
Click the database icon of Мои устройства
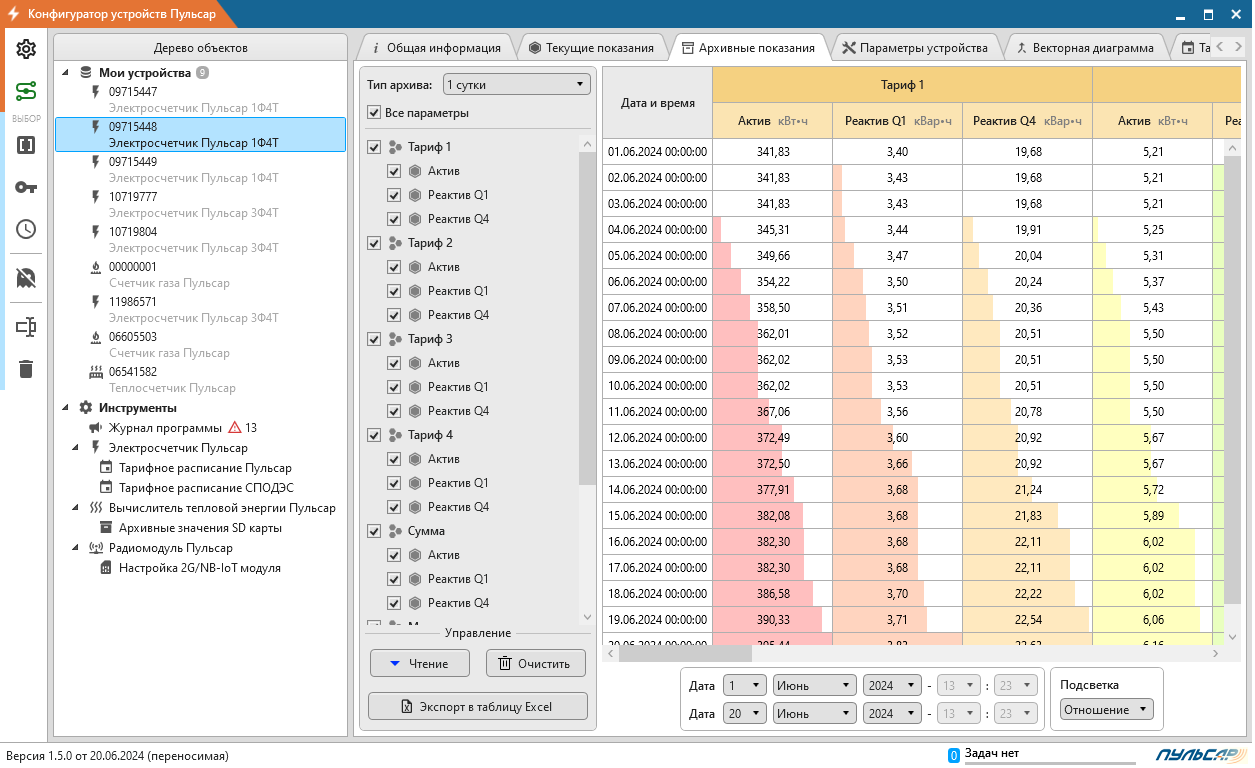pyautogui.click(x=85, y=73)
